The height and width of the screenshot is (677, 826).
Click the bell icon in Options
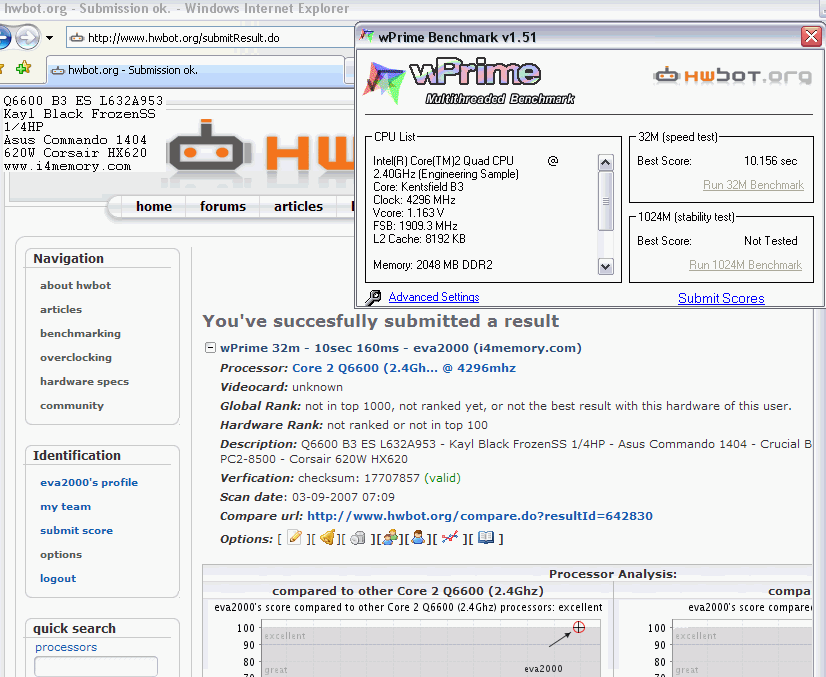[327, 538]
